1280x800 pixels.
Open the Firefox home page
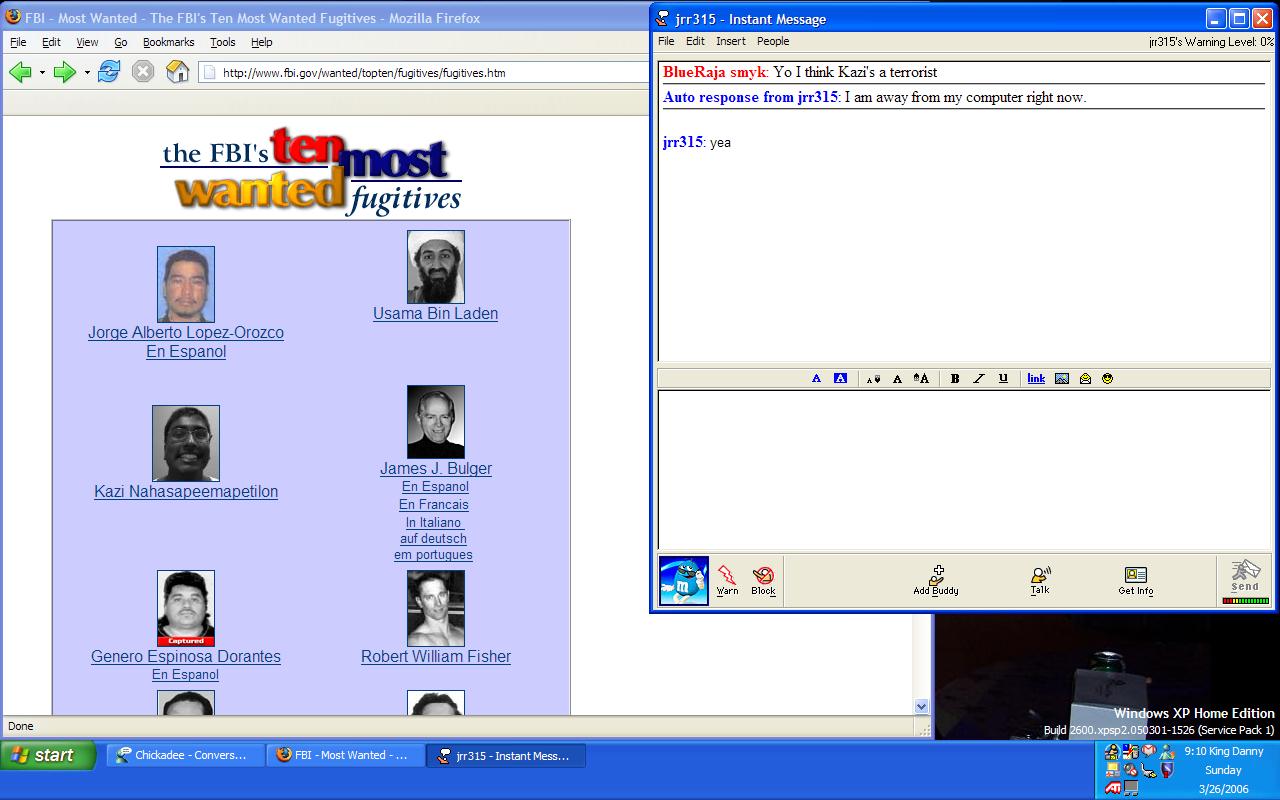tap(178, 72)
